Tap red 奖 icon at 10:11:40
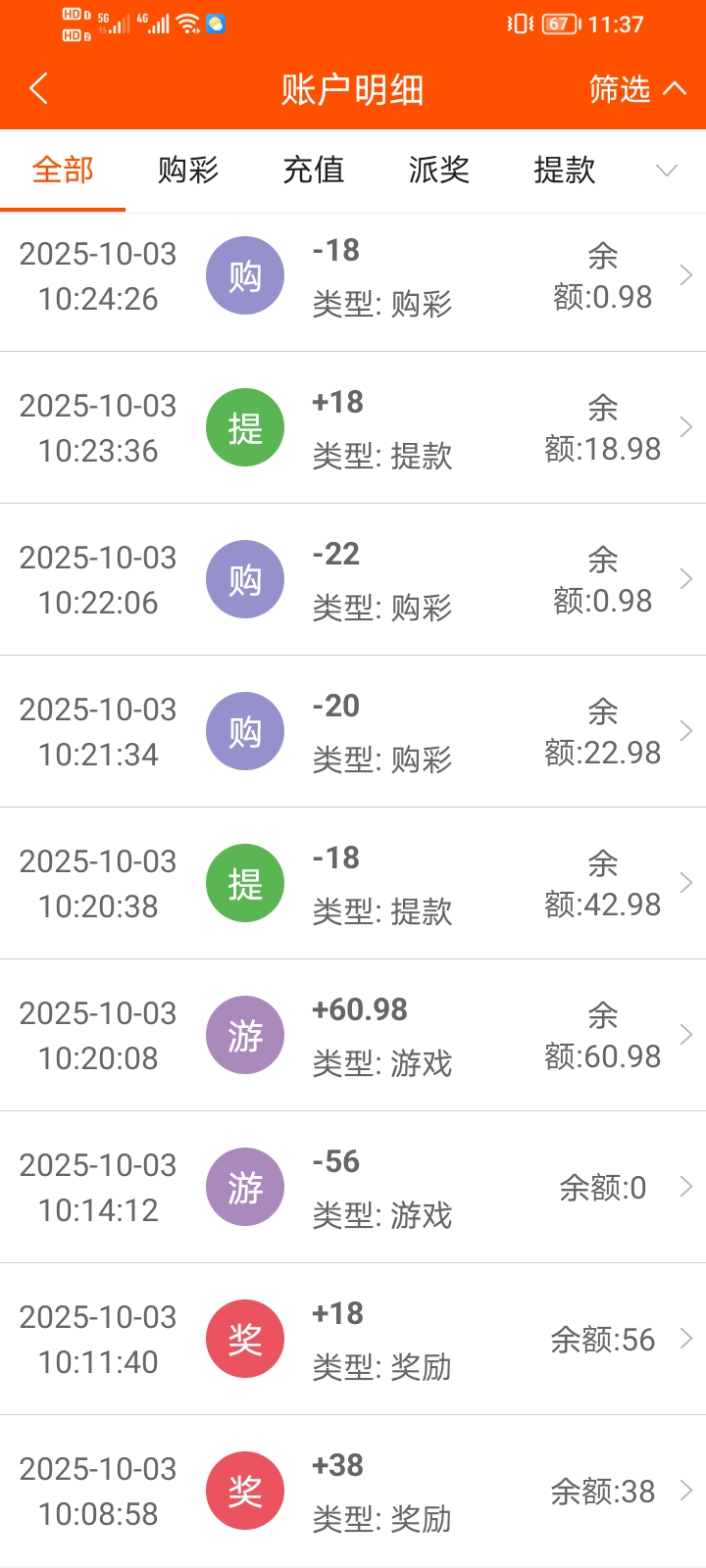This screenshot has height=1568, width=706. coord(245,1339)
